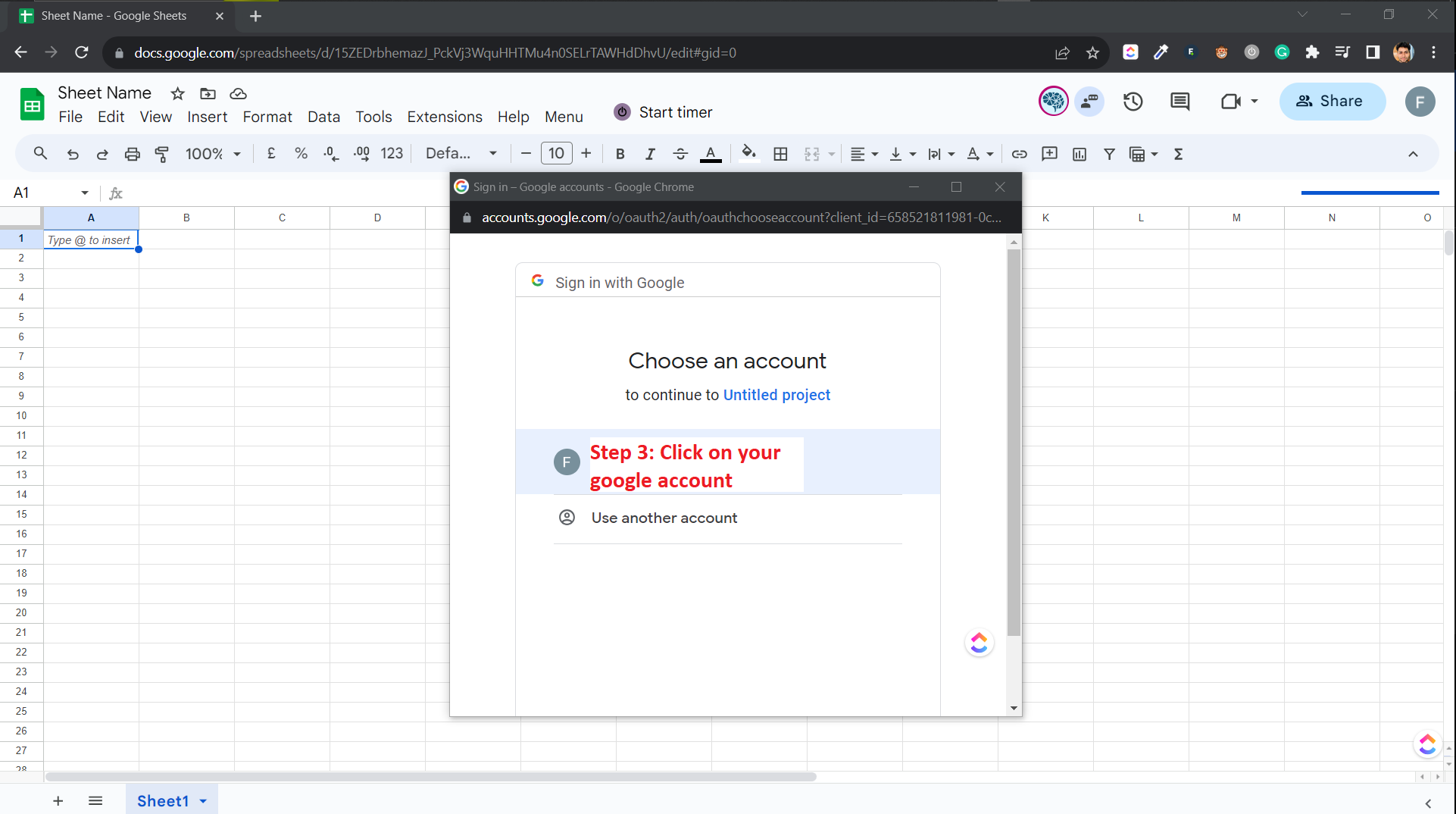1456x814 pixels.
Task: Increase font size with plus button
Action: (586, 154)
